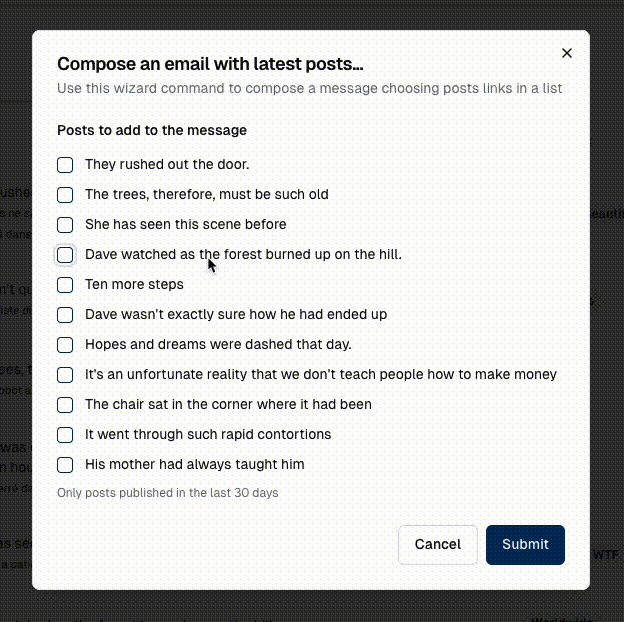Click "The chair sat in the corner" label
This screenshot has height=622, width=624.
tap(228, 405)
